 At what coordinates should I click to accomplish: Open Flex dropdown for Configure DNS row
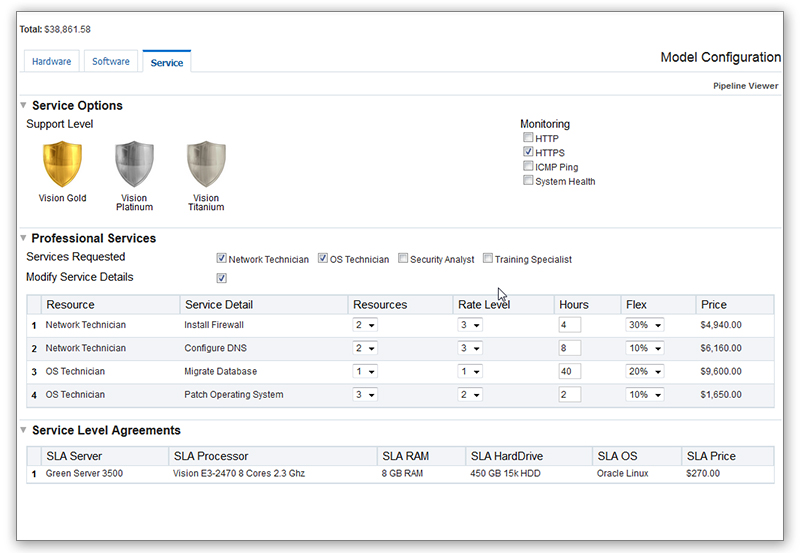pyautogui.click(x=645, y=348)
